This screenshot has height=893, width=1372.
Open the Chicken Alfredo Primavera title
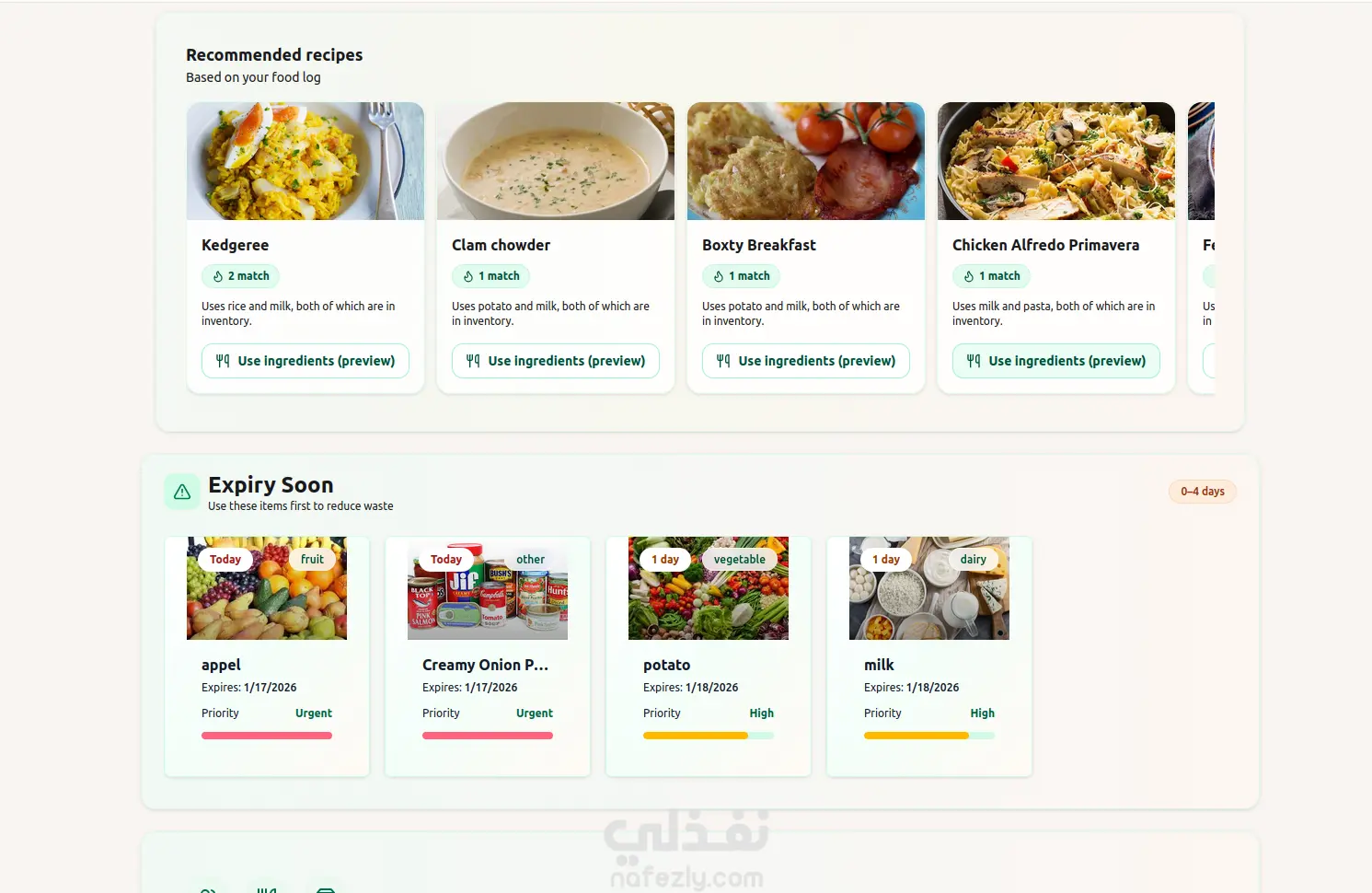(1045, 245)
